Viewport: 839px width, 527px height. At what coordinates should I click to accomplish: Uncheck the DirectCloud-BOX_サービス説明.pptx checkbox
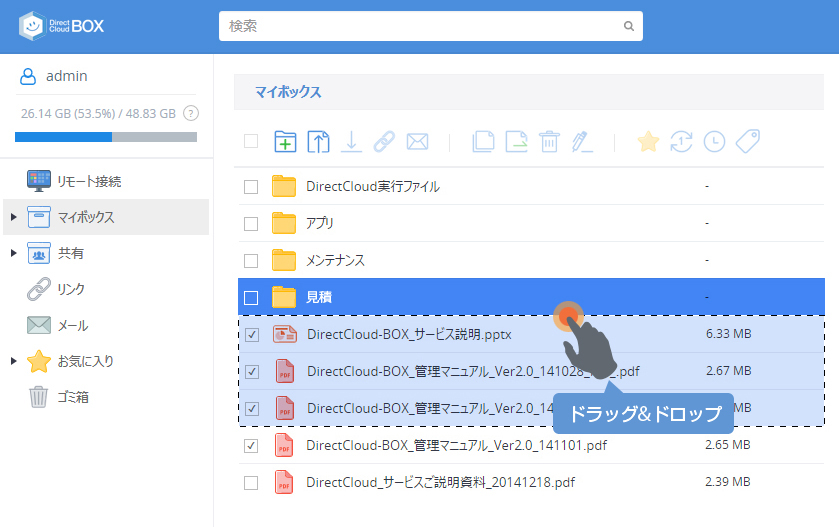[251, 335]
